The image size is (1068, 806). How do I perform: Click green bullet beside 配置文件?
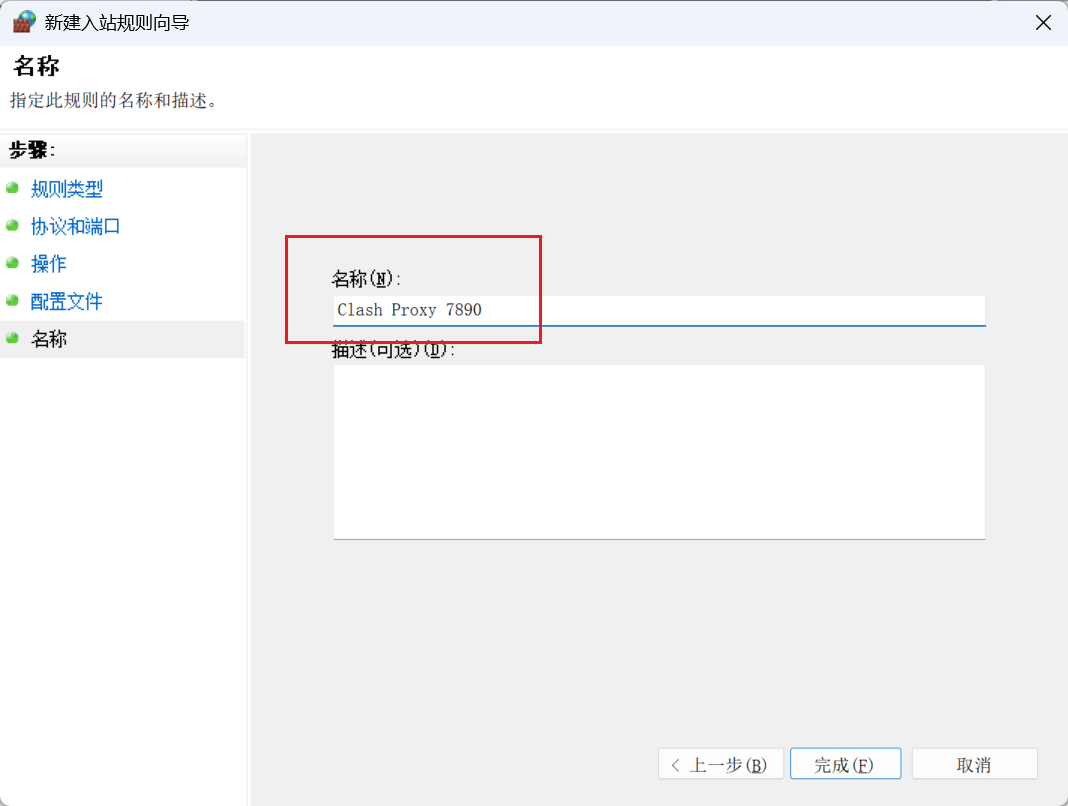[x=12, y=301]
